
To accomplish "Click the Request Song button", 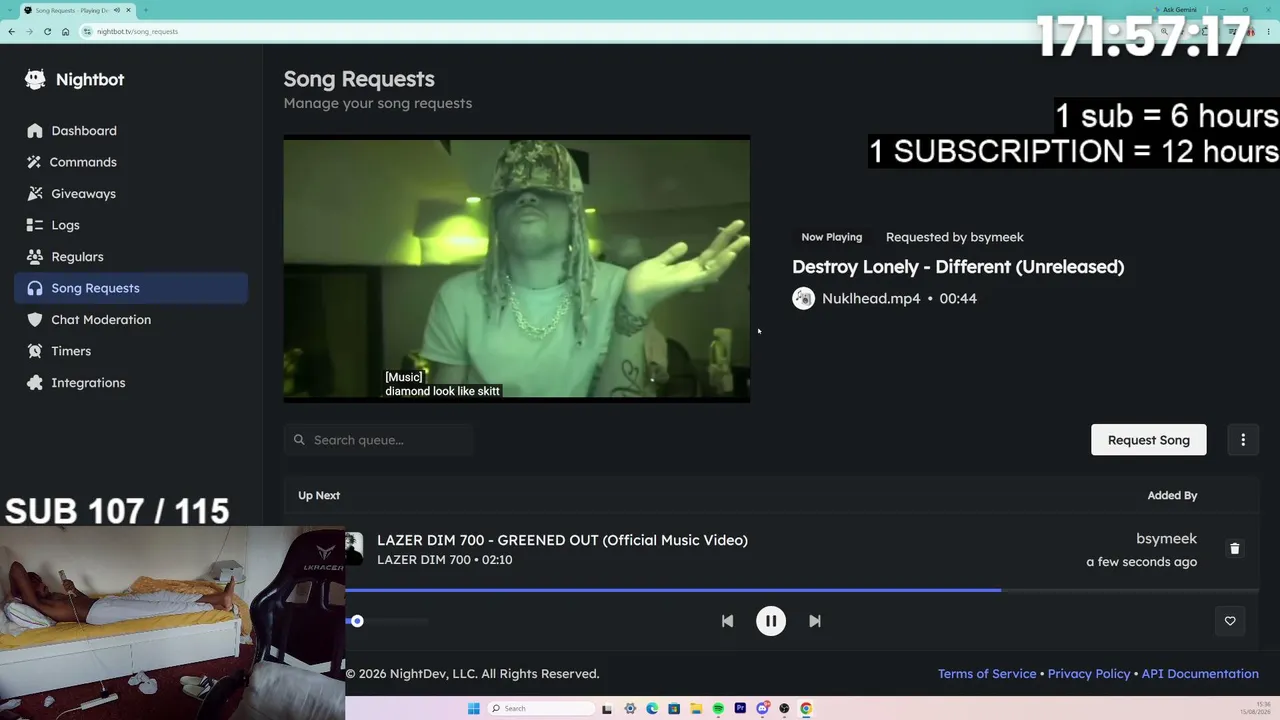I will point(1149,440).
